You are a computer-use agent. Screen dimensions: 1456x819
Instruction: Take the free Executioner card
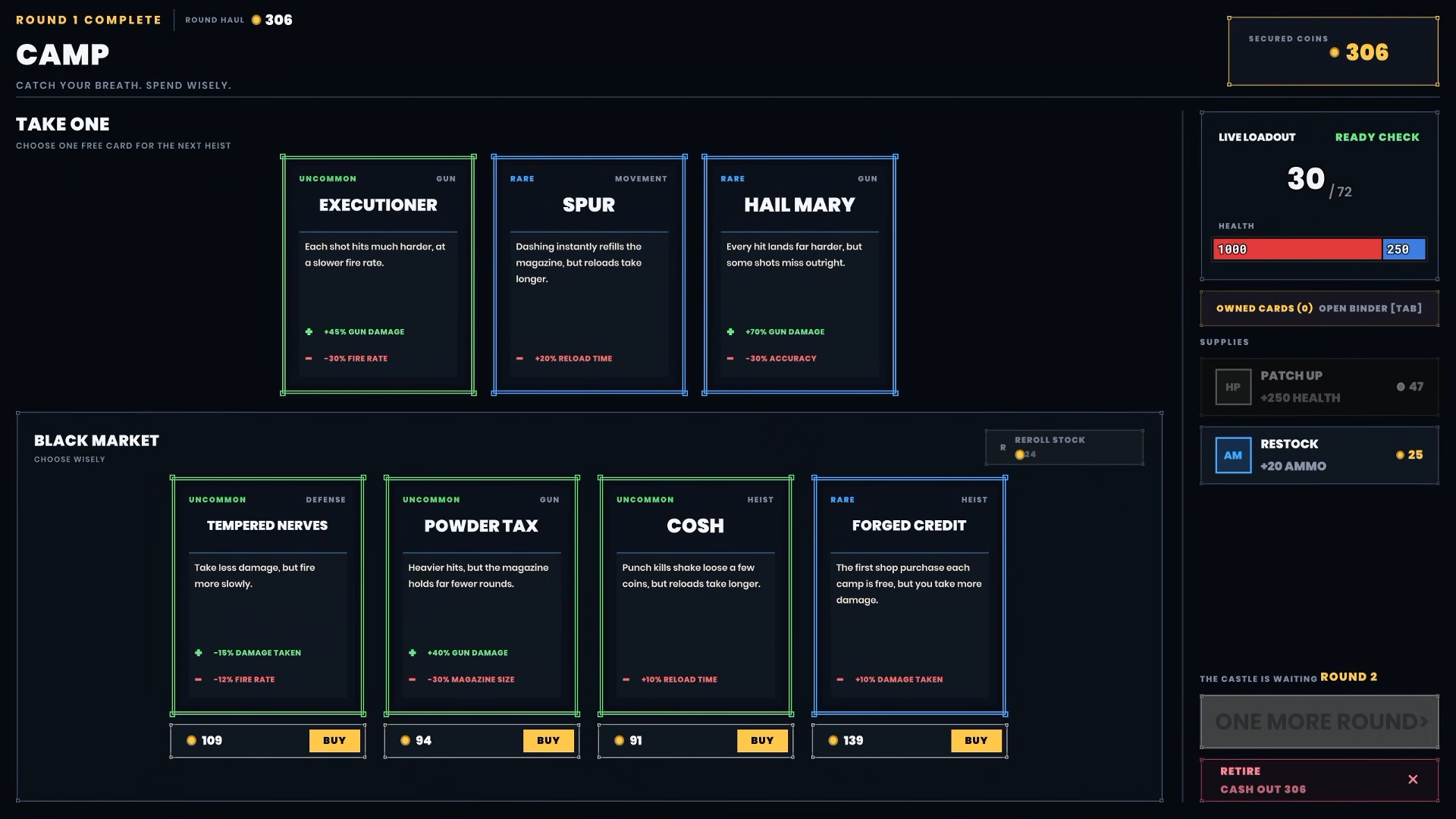click(378, 275)
